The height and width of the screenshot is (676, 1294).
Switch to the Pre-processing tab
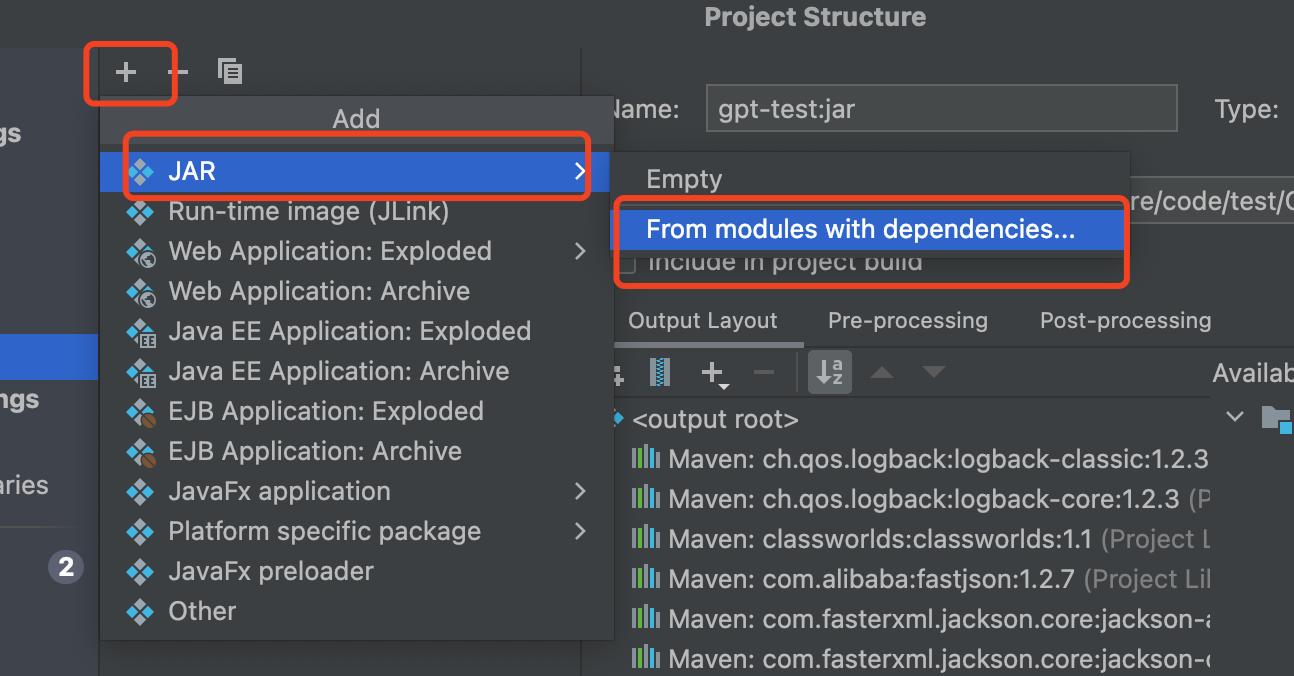pyautogui.click(x=907, y=321)
